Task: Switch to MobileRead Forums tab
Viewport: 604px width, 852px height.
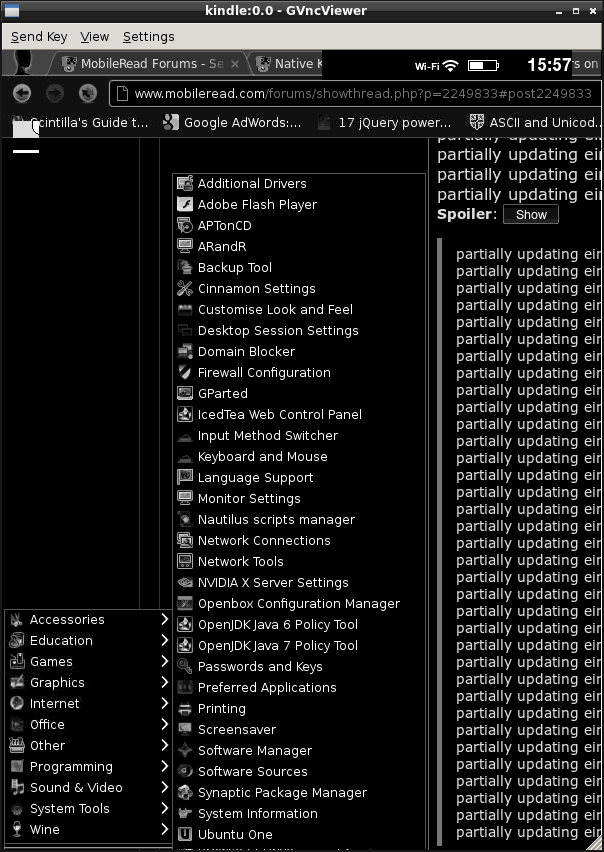Action: tap(150, 64)
